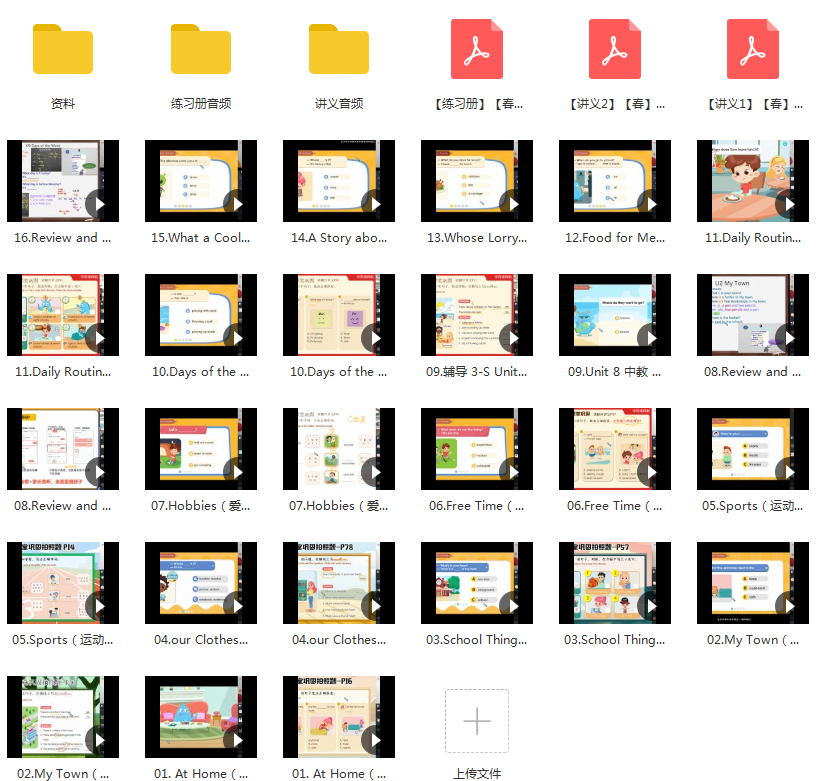This screenshot has height=781, width=830.
Task: Click the plus icon to upload a file
Action: (x=477, y=721)
